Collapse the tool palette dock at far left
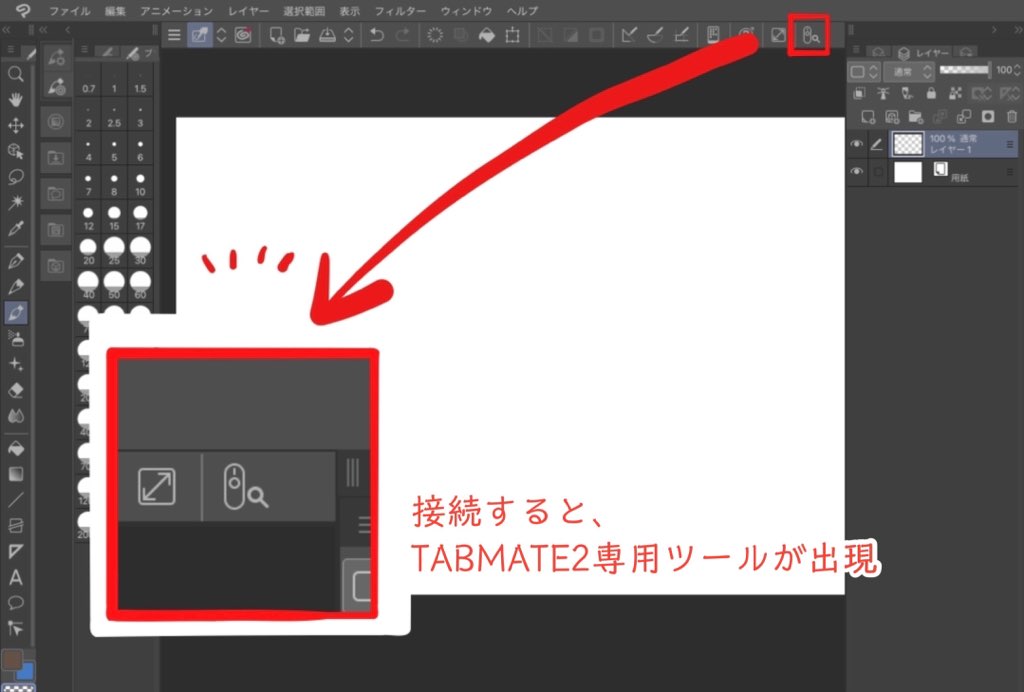 (7, 30)
